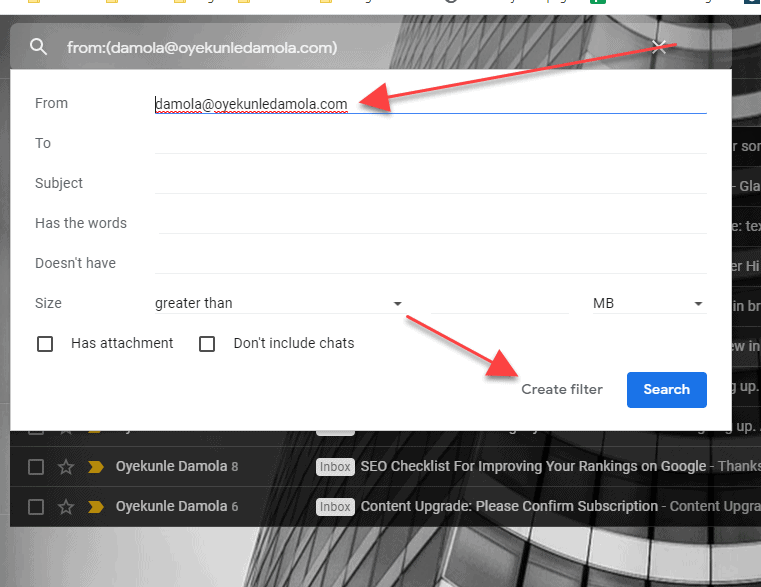Viewport: 761px width, 587px height.
Task: Click the Create filter button
Action: click(562, 389)
